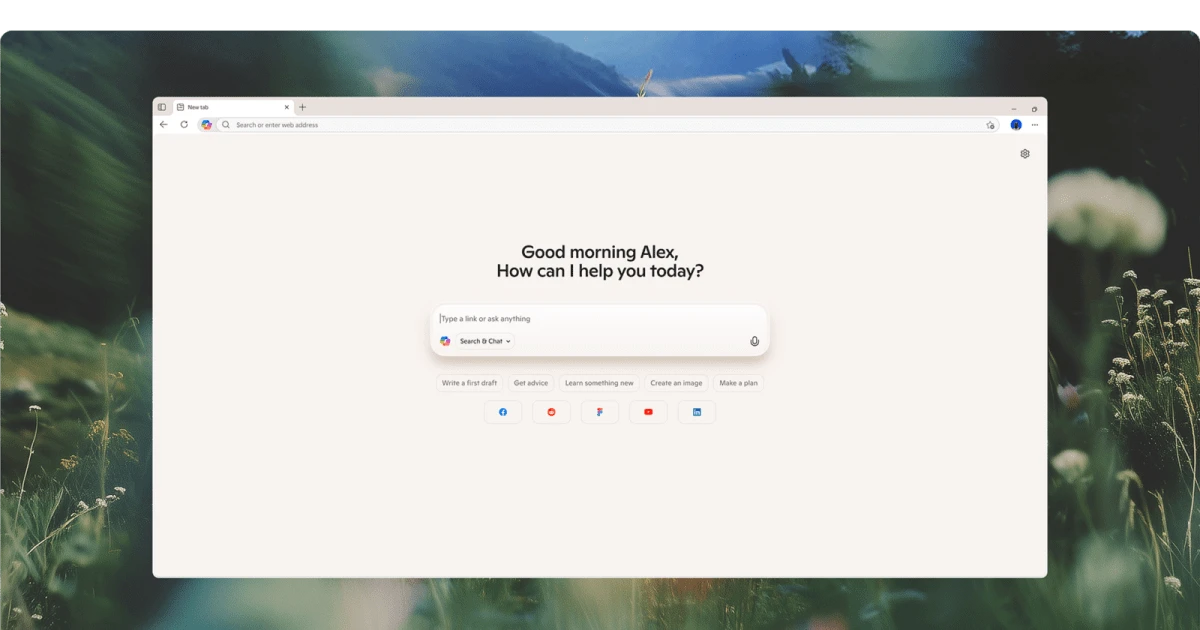Viewport: 1200px width, 630px height.
Task: Choose the 'Write a first draft' suggestion
Action: pyautogui.click(x=469, y=383)
